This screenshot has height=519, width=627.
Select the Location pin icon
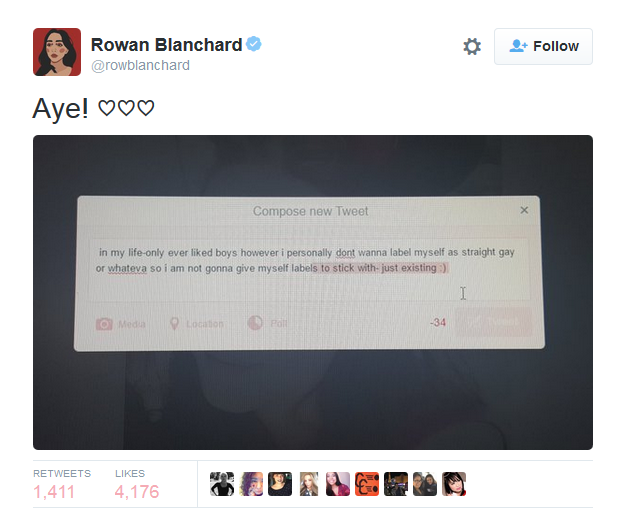174,323
